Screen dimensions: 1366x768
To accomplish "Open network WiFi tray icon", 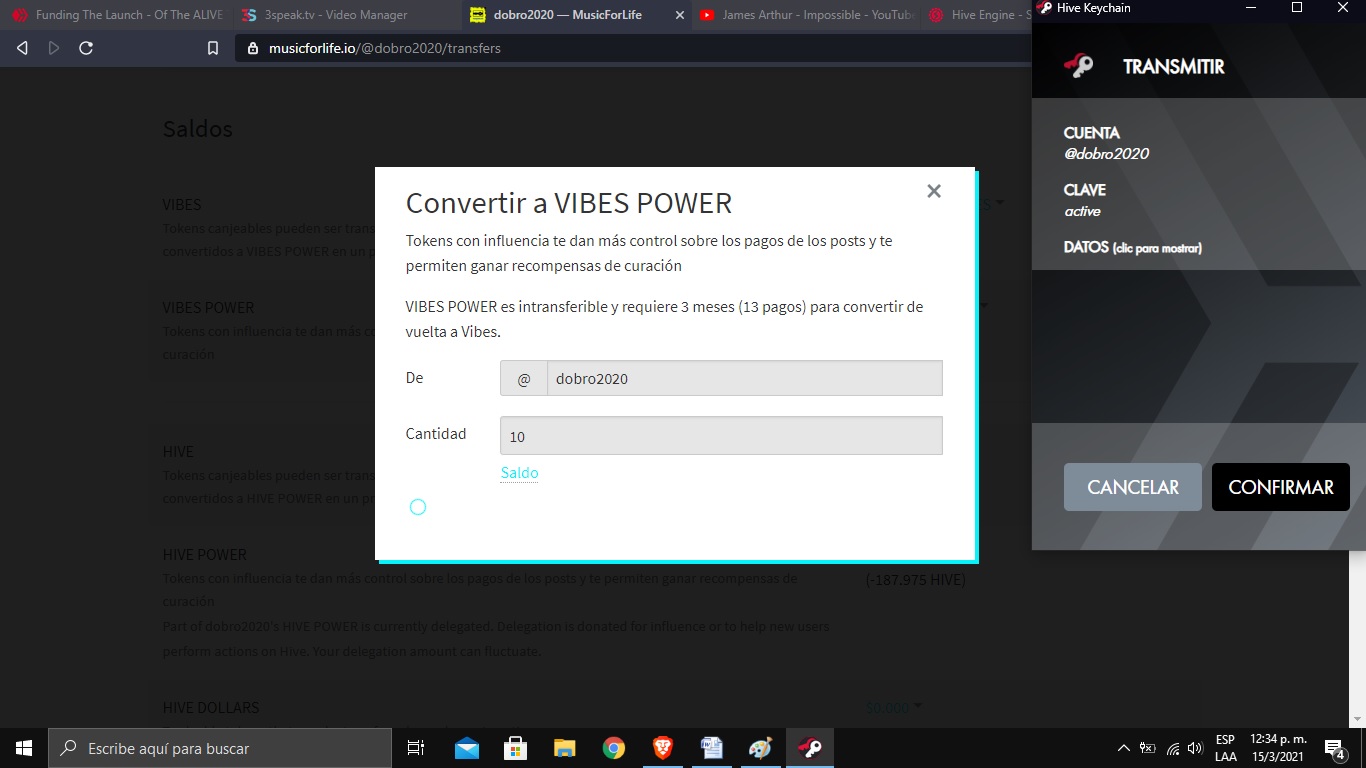I will tap(1173, 748).
